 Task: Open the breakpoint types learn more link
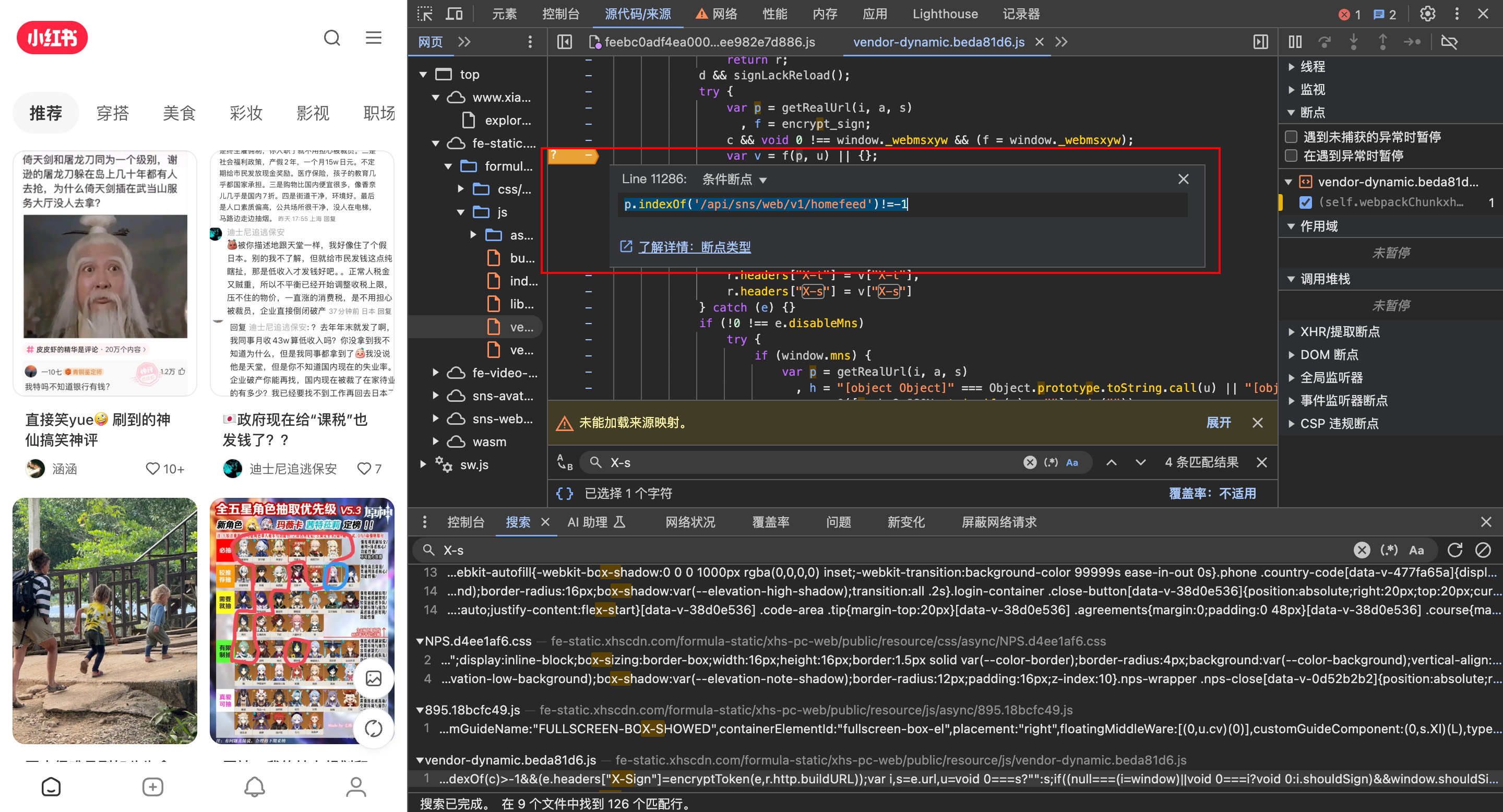pyautogui.click(x=694, y=247)
